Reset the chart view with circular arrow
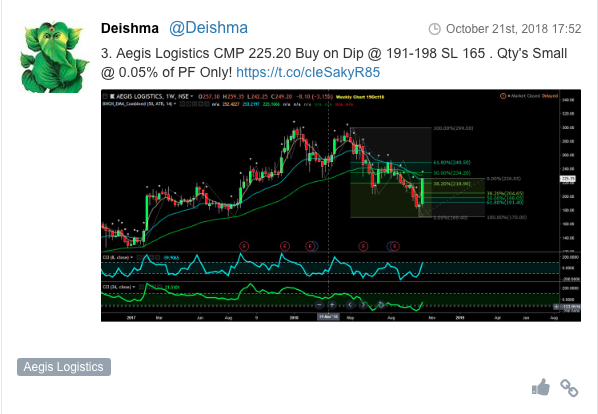 [x=381, y=305]
